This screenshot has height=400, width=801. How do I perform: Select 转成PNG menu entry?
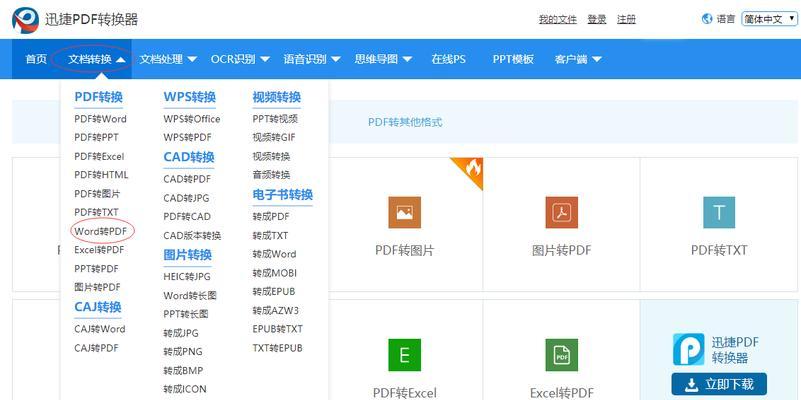183,352
